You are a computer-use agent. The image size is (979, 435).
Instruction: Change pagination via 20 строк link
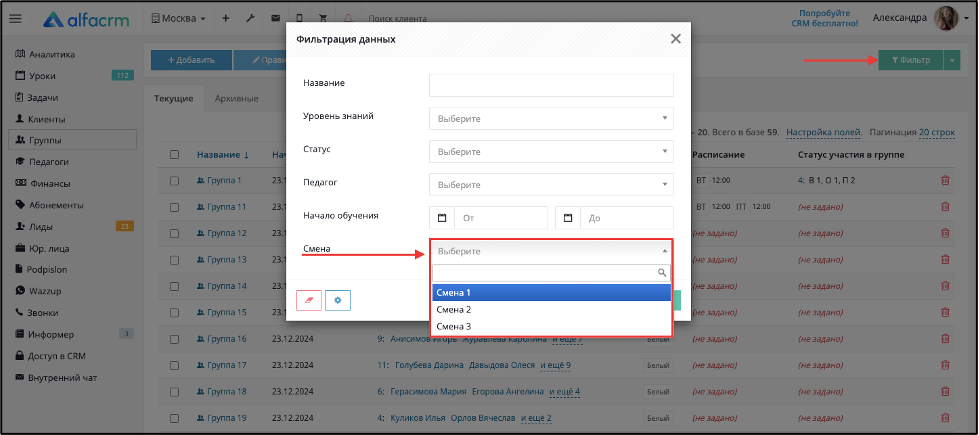pos(937,132)
